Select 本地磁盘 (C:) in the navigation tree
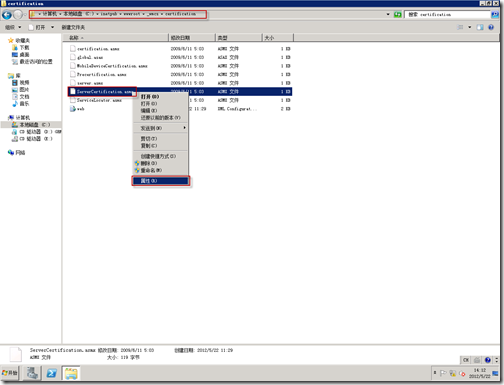 pos(31,125)
